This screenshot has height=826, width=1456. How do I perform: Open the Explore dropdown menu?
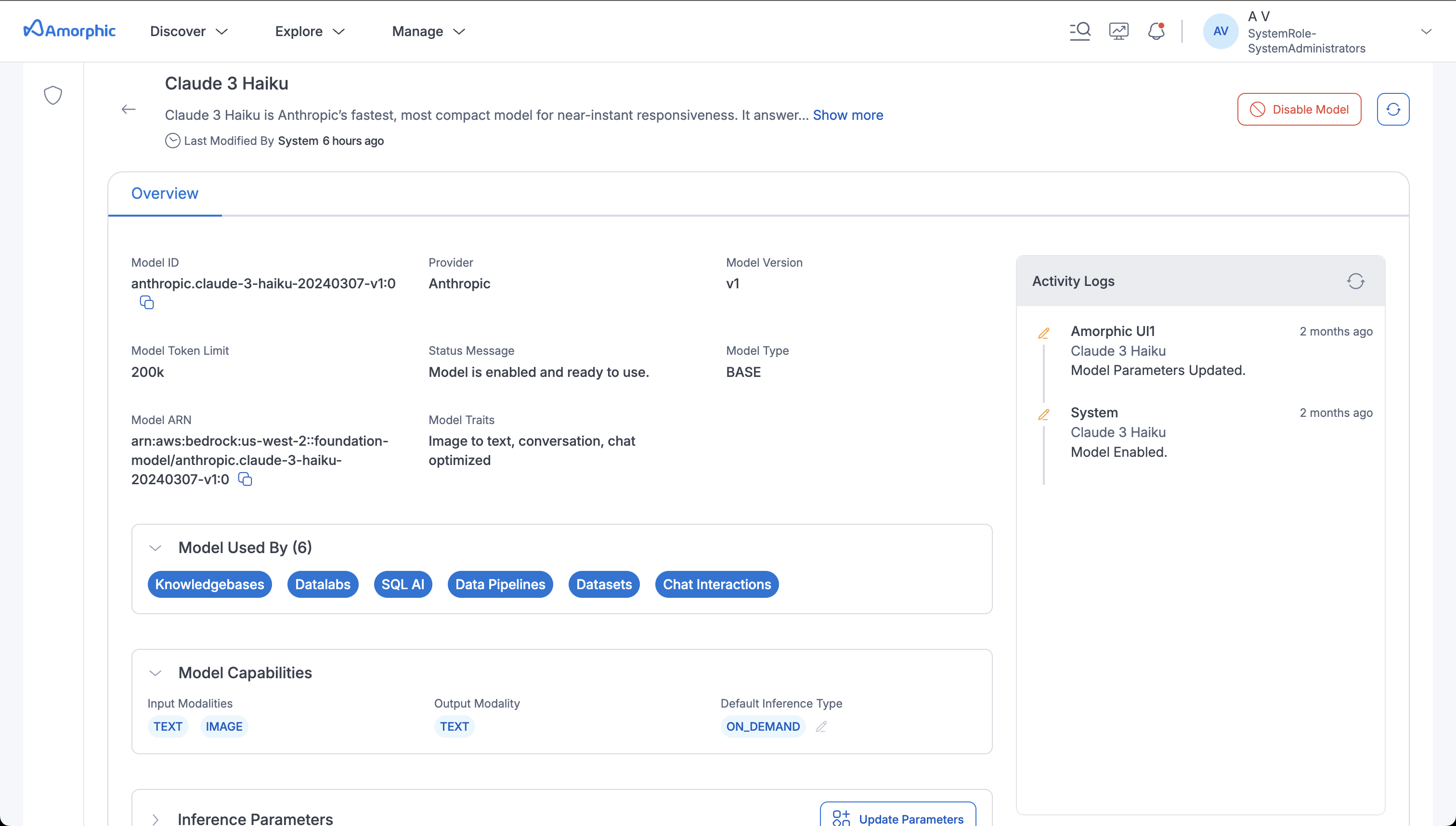310,31
